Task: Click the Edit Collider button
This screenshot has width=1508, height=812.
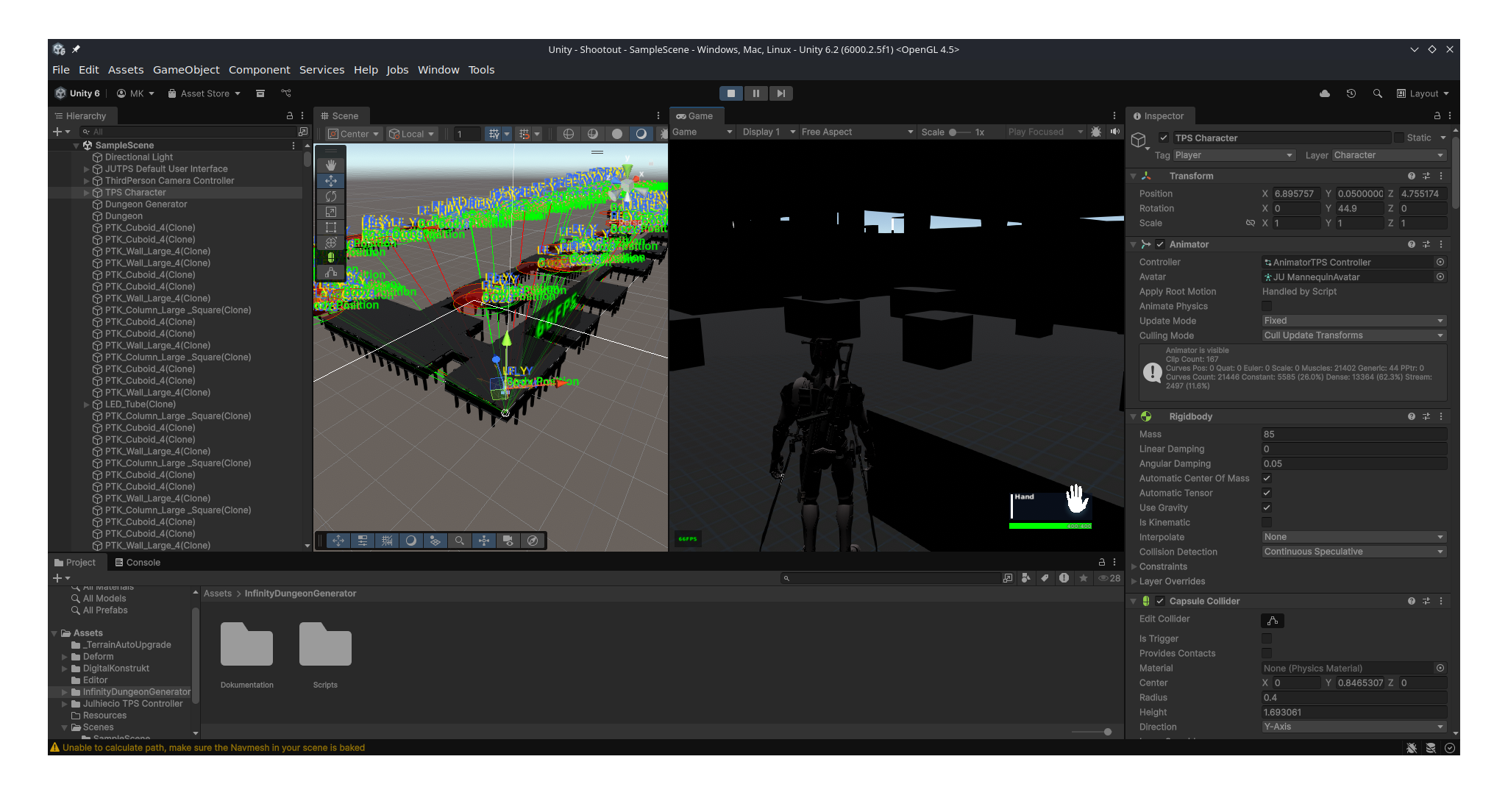Action: point(1272,621)
